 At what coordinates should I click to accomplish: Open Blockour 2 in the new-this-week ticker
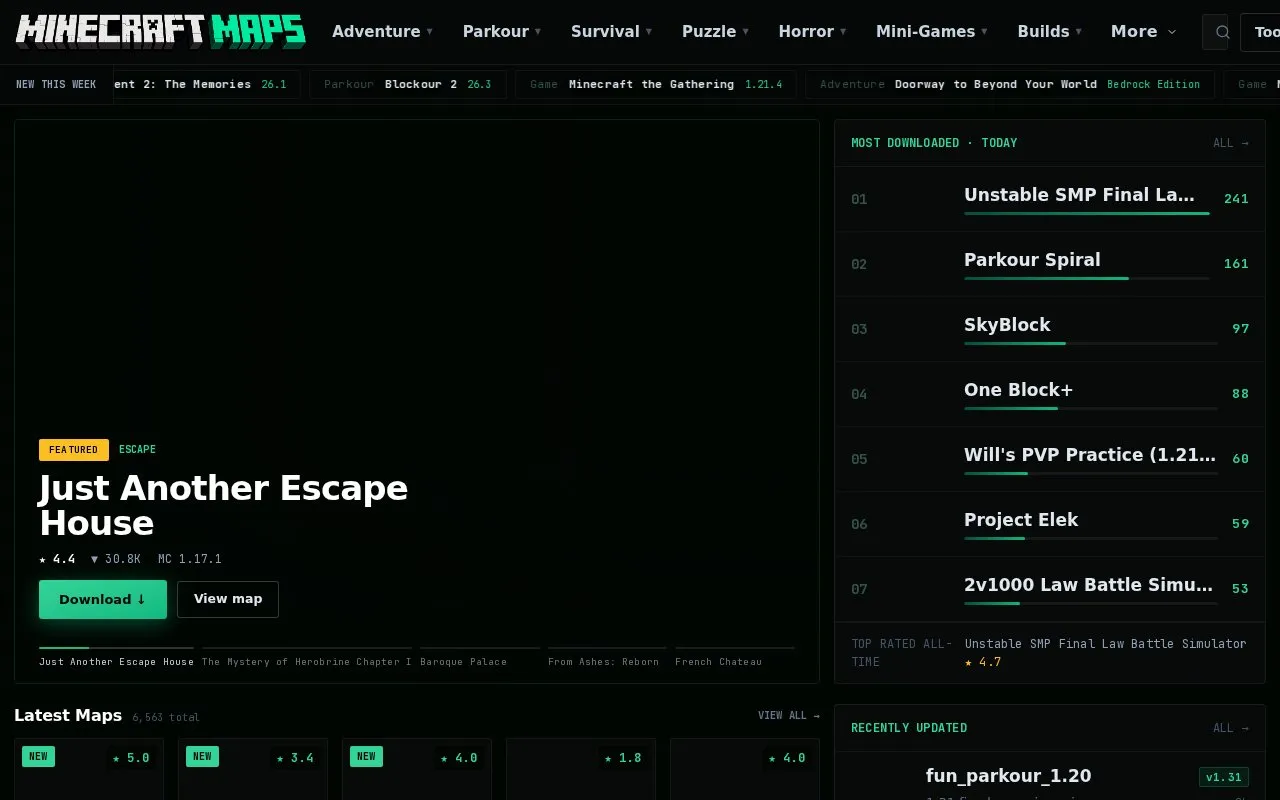(407, 84)
